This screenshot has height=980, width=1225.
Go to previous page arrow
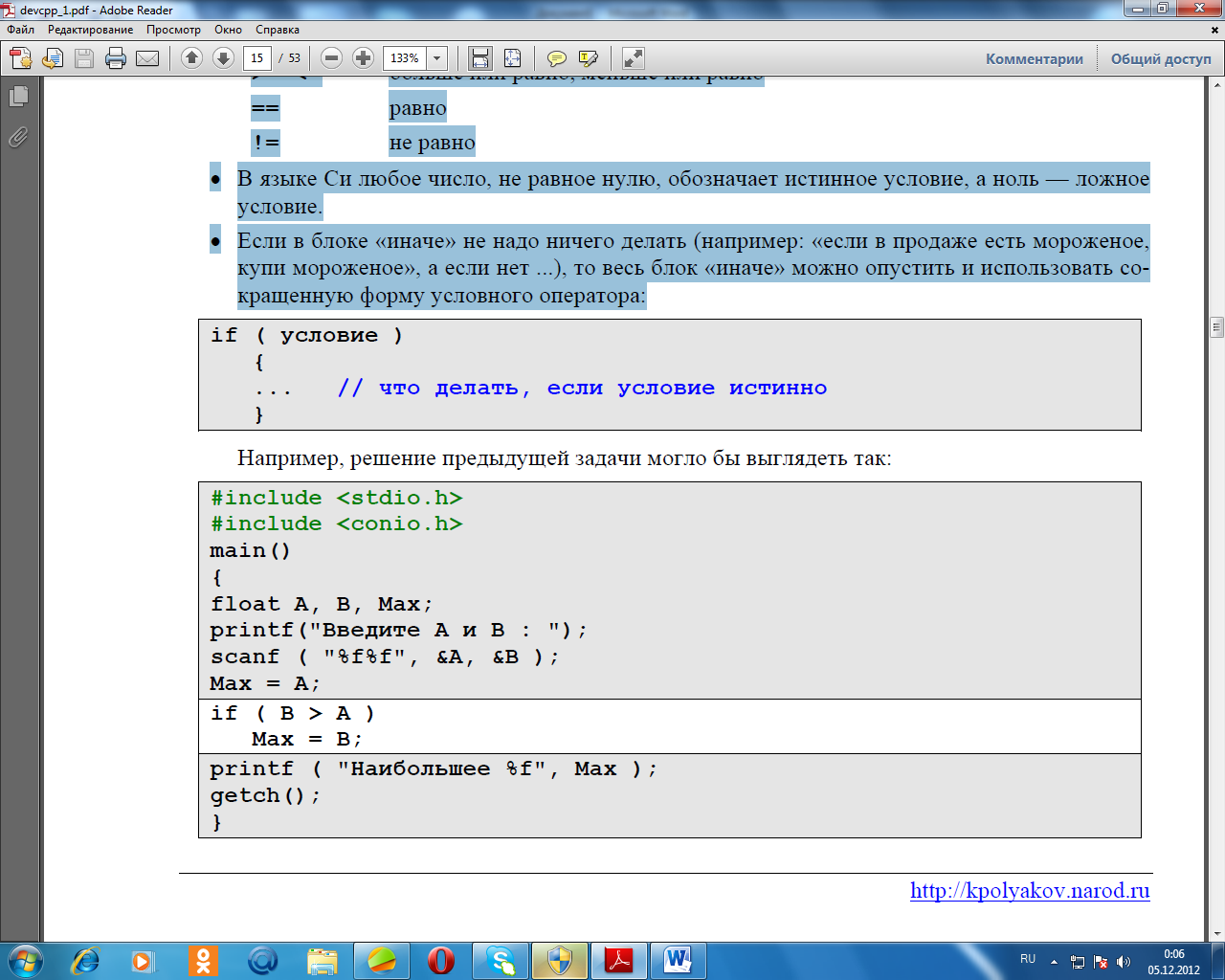tap(191, 58)
